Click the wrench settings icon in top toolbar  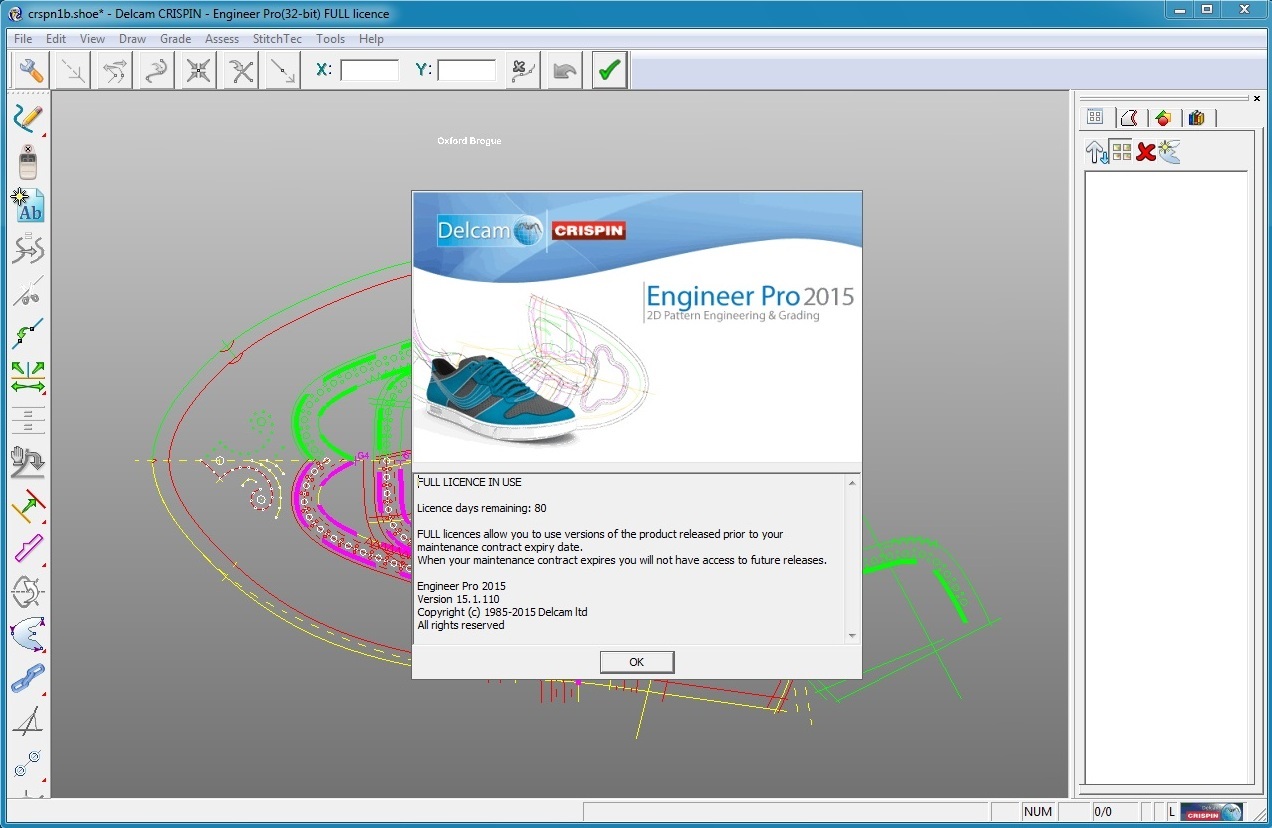tap(32, 70)
